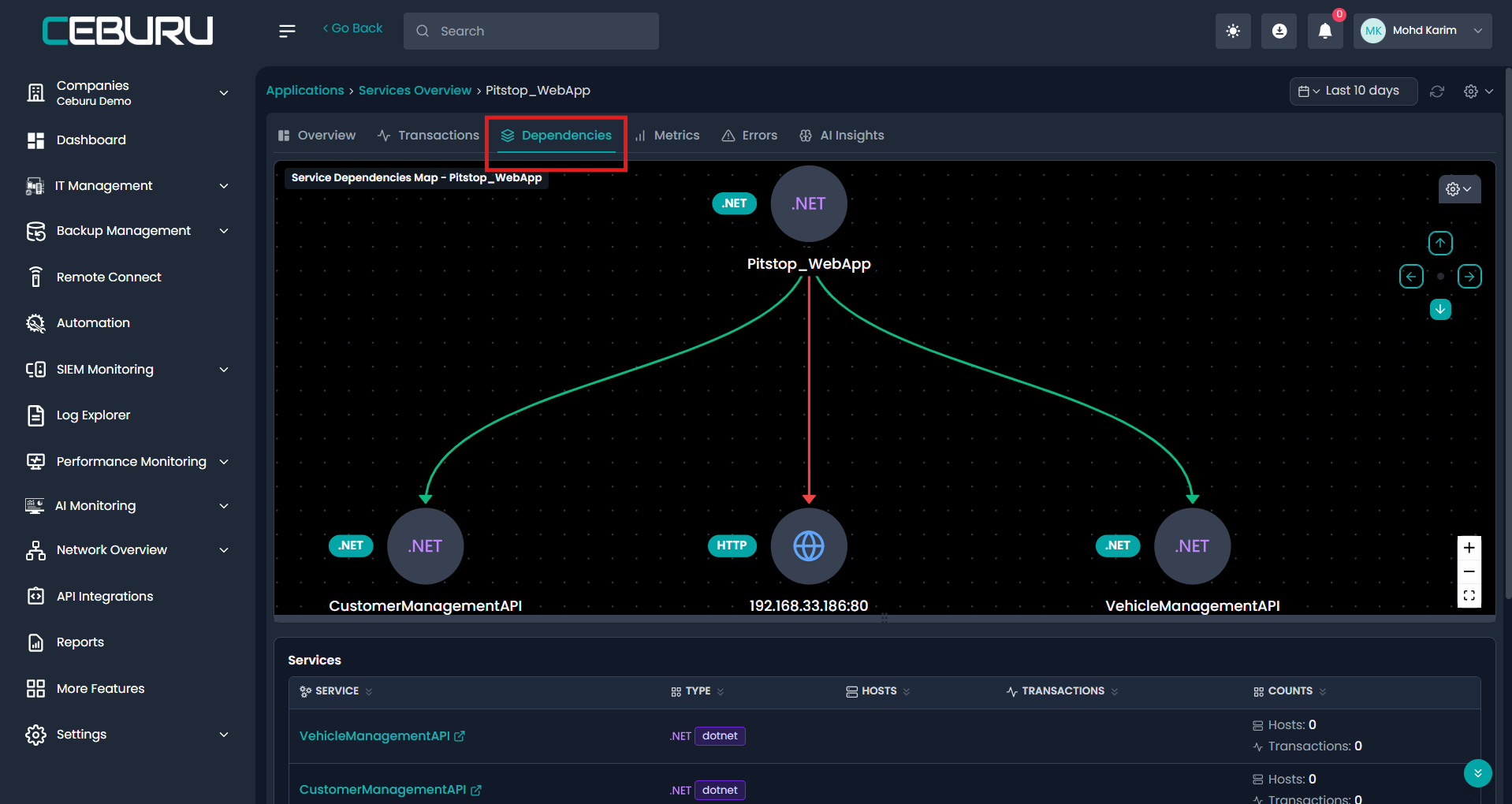Click the scroll-down teal circle button
This screenshot has height=804, width=1512.
click(x=1478, y=773)
